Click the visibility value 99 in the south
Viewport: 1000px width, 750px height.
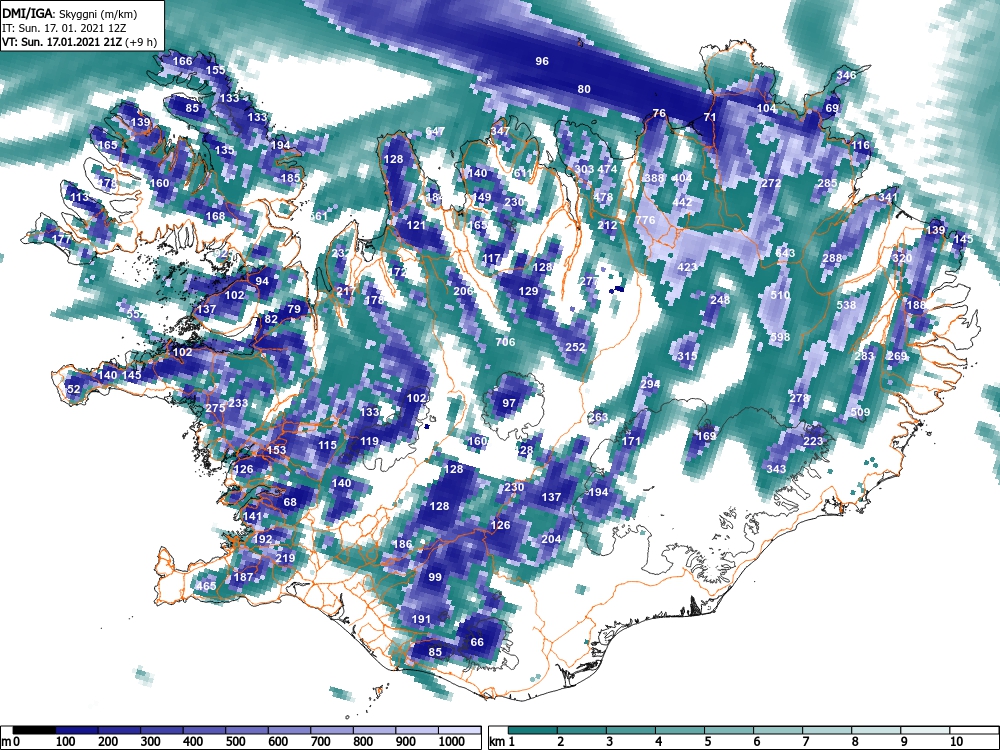[435, 577]
